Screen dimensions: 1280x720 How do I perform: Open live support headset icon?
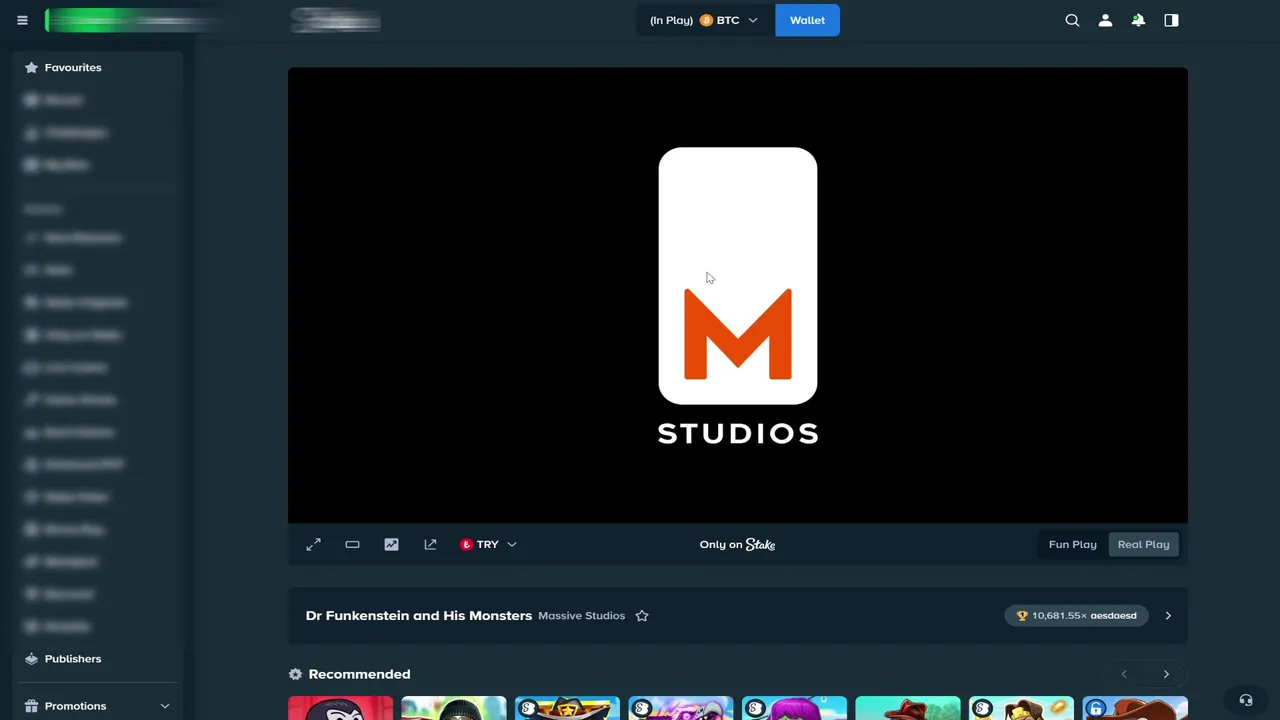pyautogui.click(x=1245, y=700)
